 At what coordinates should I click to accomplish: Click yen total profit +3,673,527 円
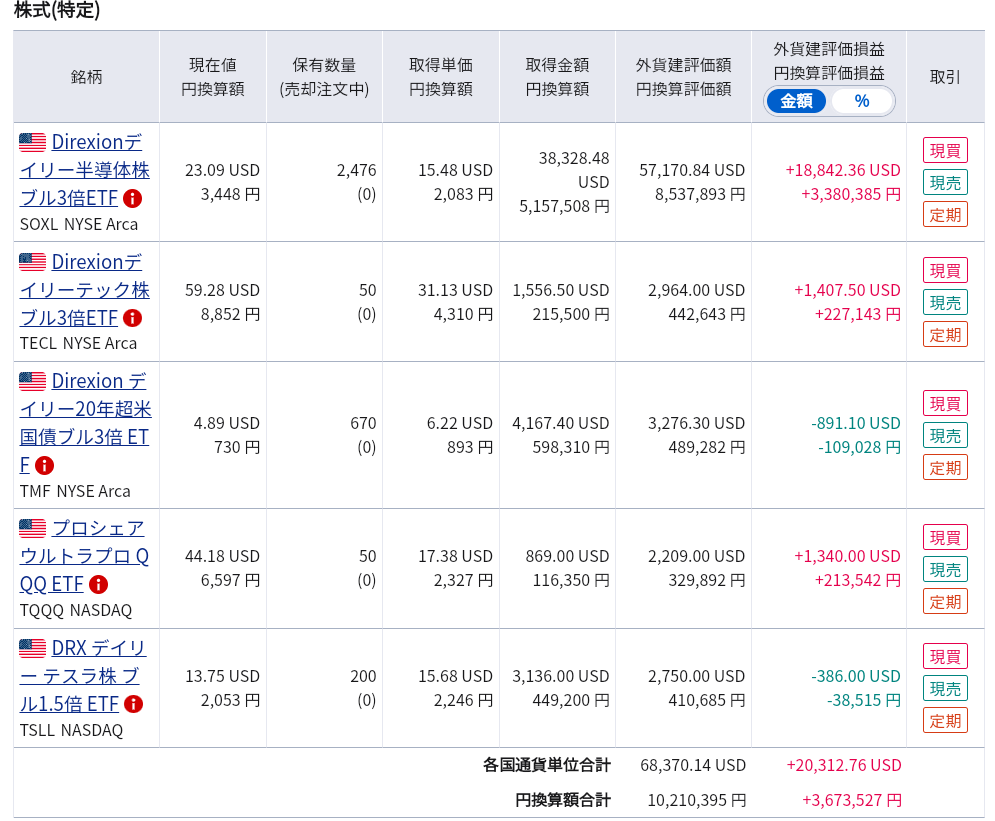click(x=852, y=800)
